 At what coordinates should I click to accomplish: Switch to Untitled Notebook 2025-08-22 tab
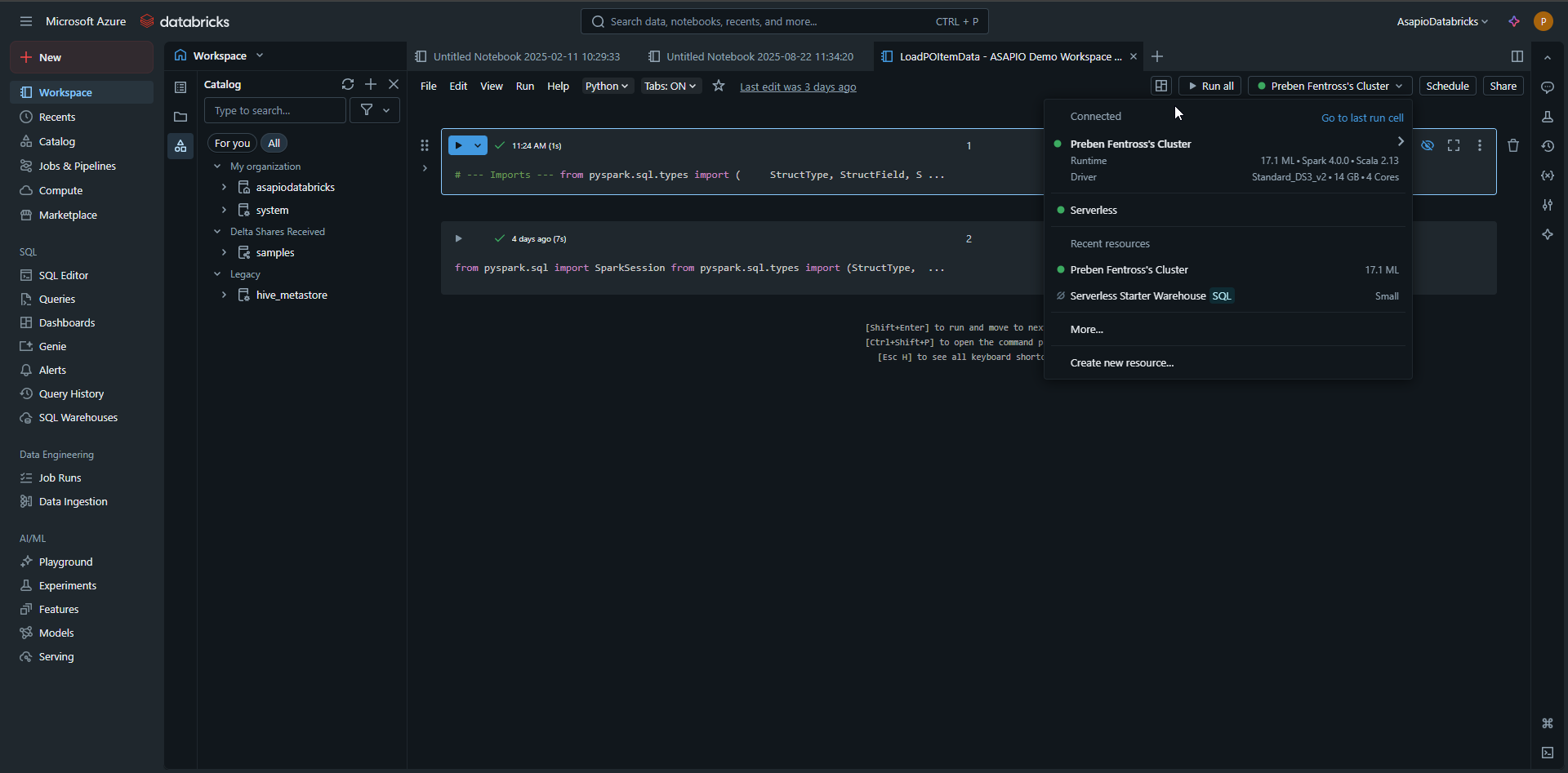click(751, 56)
